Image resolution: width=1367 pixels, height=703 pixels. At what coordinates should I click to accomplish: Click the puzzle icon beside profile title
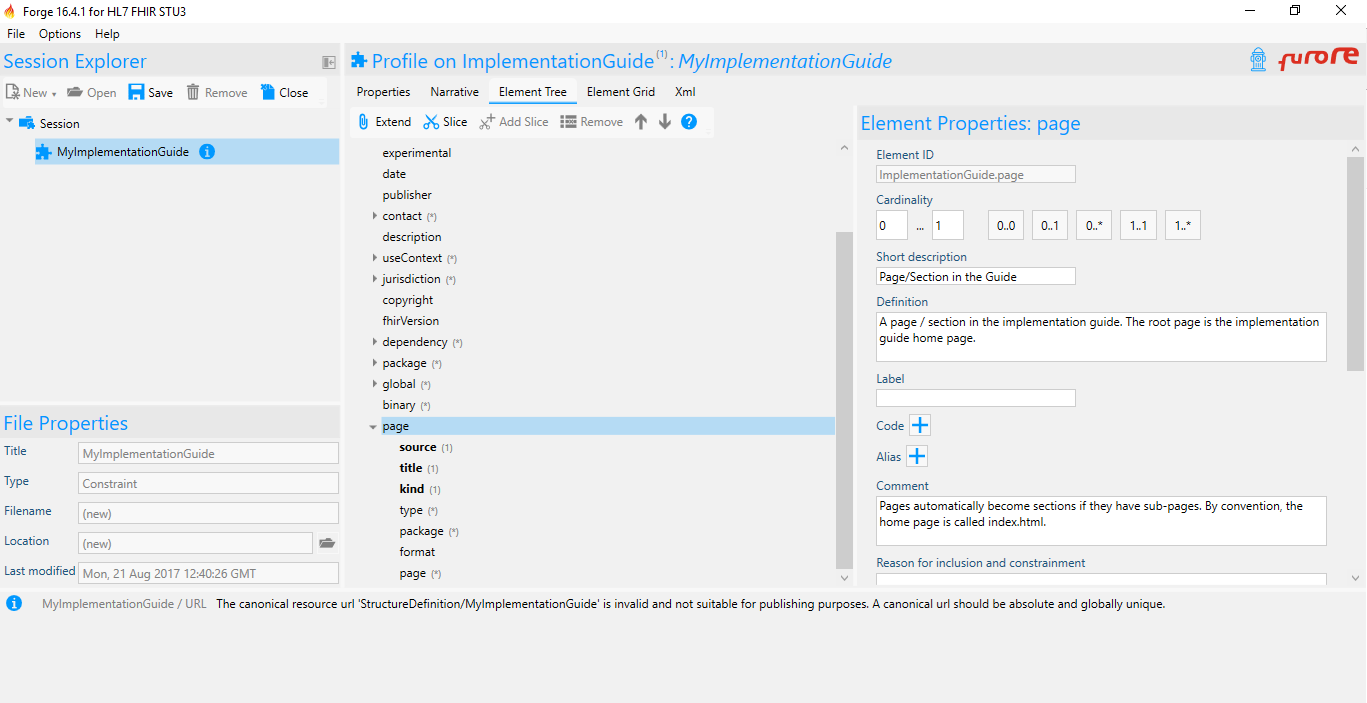(359, 61)
